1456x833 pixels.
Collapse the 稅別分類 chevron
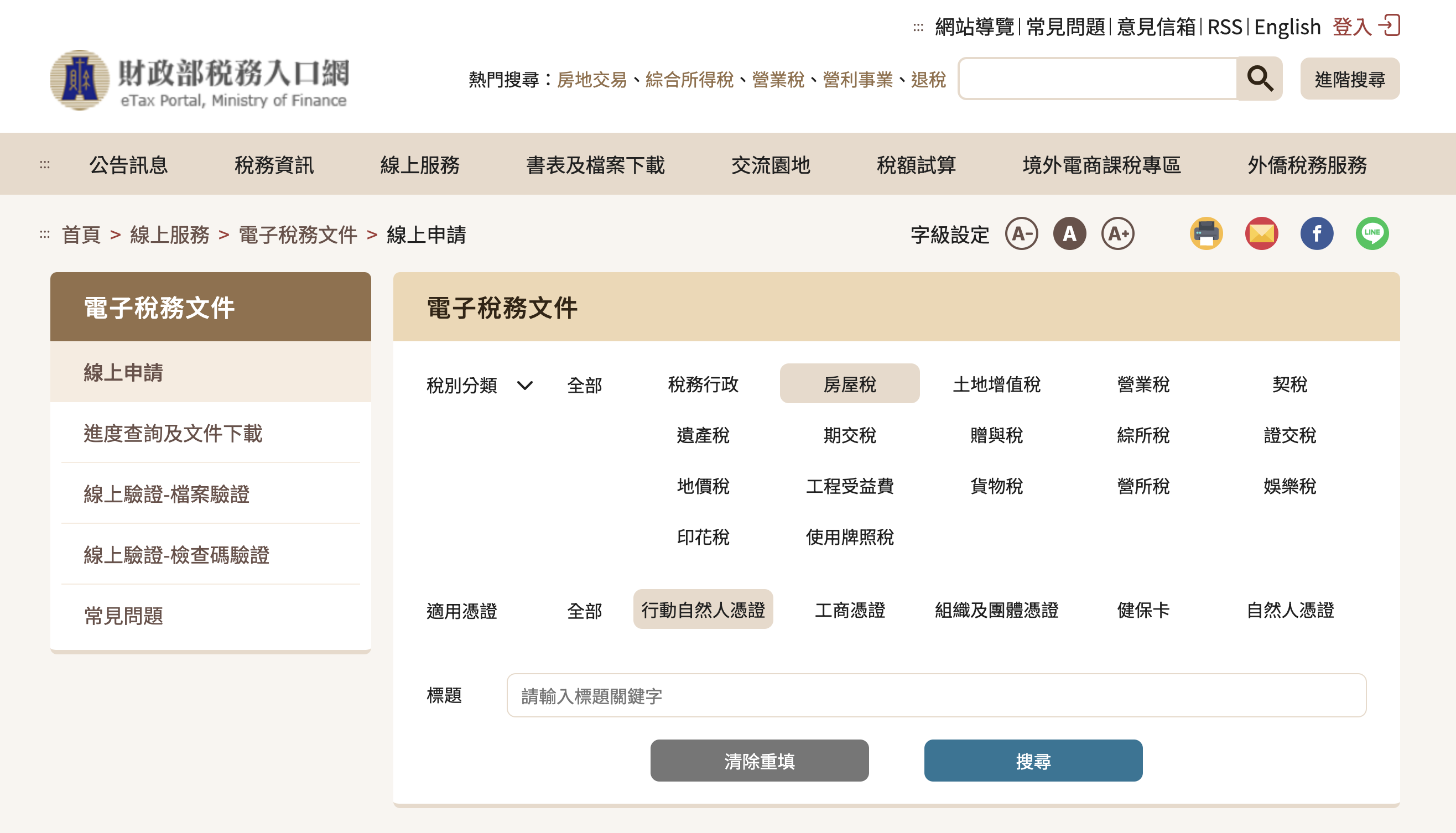coord(524,385)
